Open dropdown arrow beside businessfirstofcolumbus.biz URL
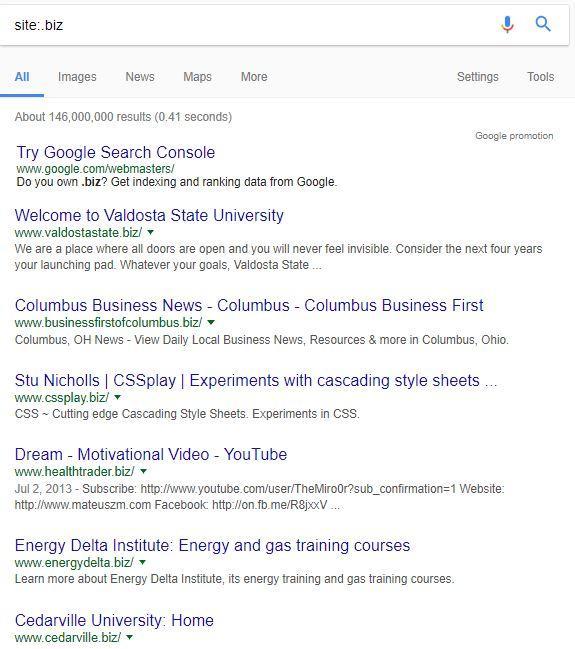The width and height of the screenshot is (575, 649). click(211, 322)
